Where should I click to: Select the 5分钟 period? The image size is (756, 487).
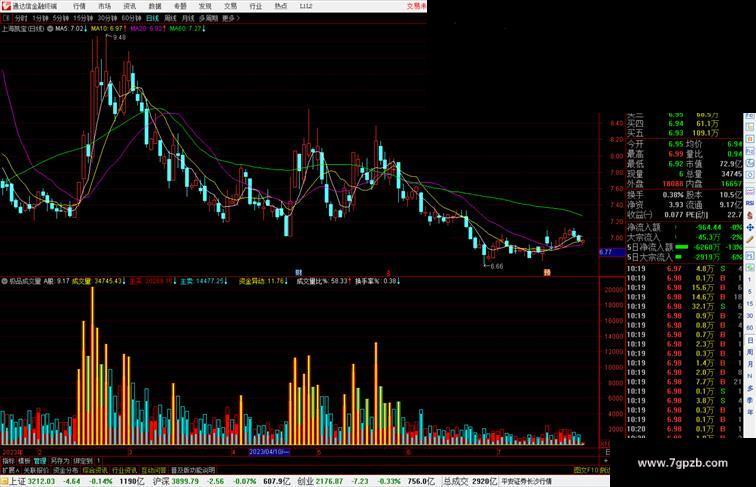[61, 18]
